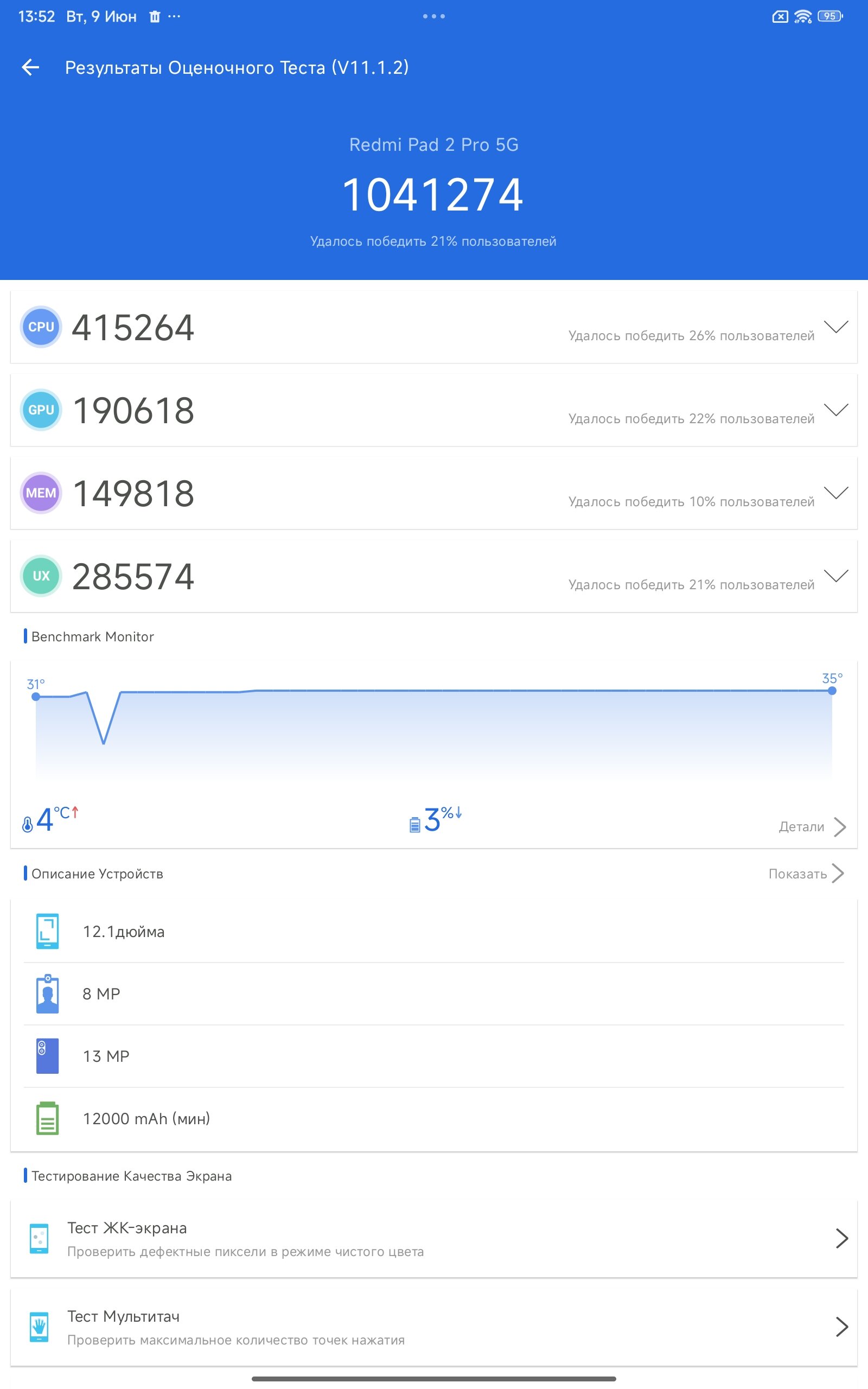Tap the 13 MP rear camera entry
Screen dimensions: 868x1389
434,1056
